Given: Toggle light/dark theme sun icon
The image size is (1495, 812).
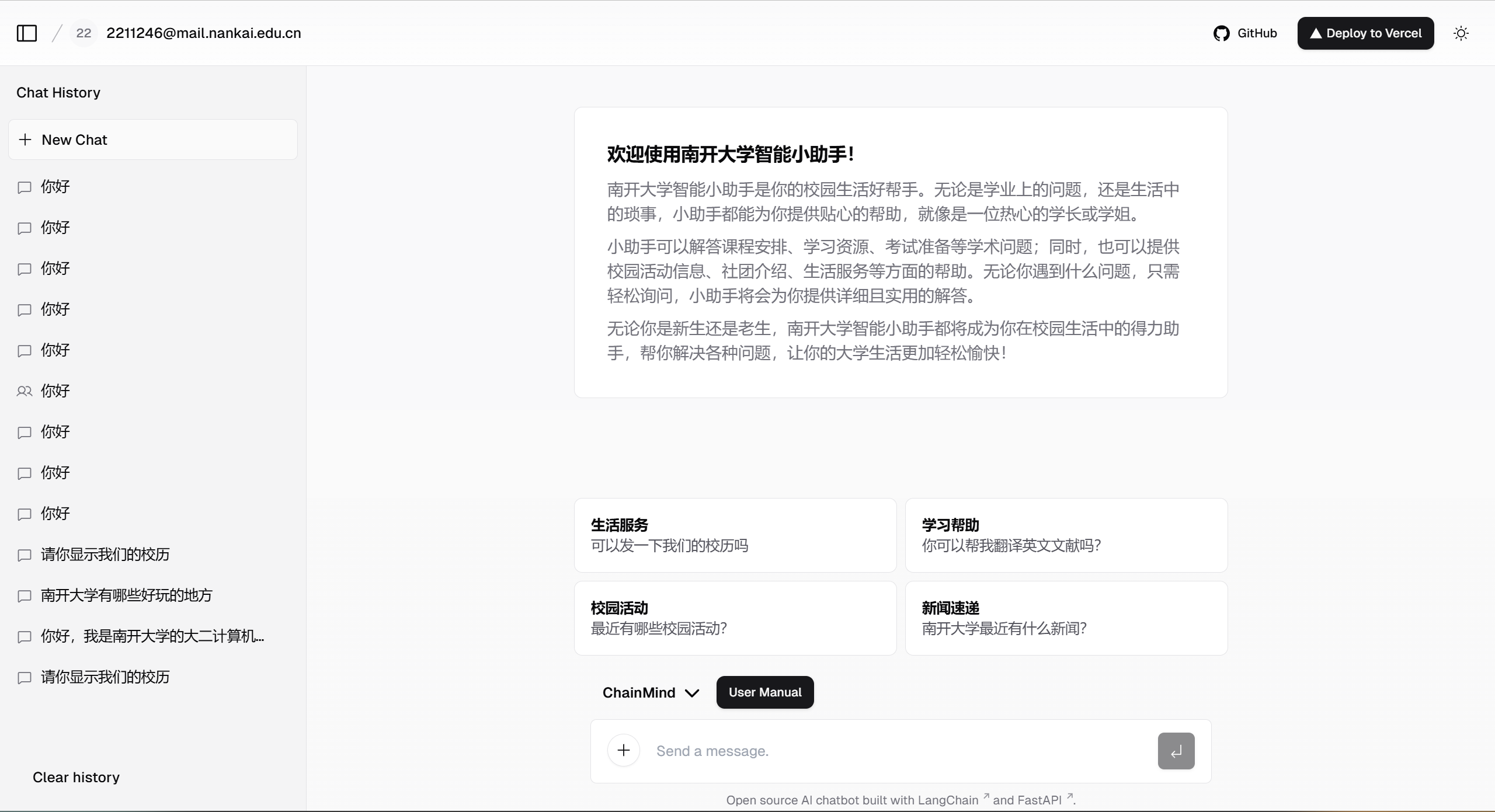Looking at the screenshot, I should point(1461,33).
